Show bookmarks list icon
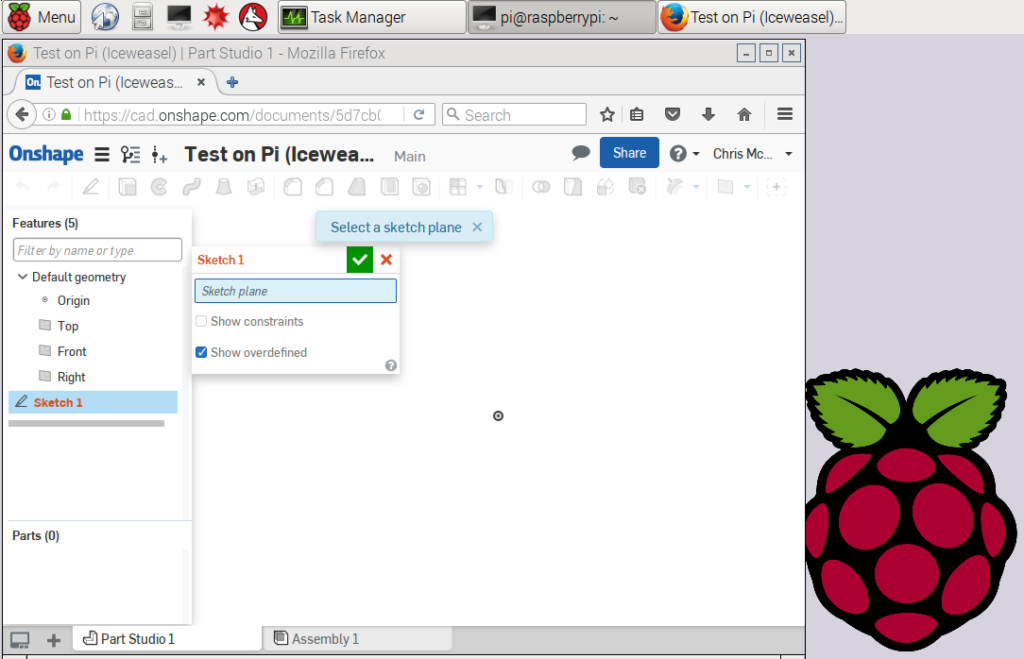 pos(637,115)
